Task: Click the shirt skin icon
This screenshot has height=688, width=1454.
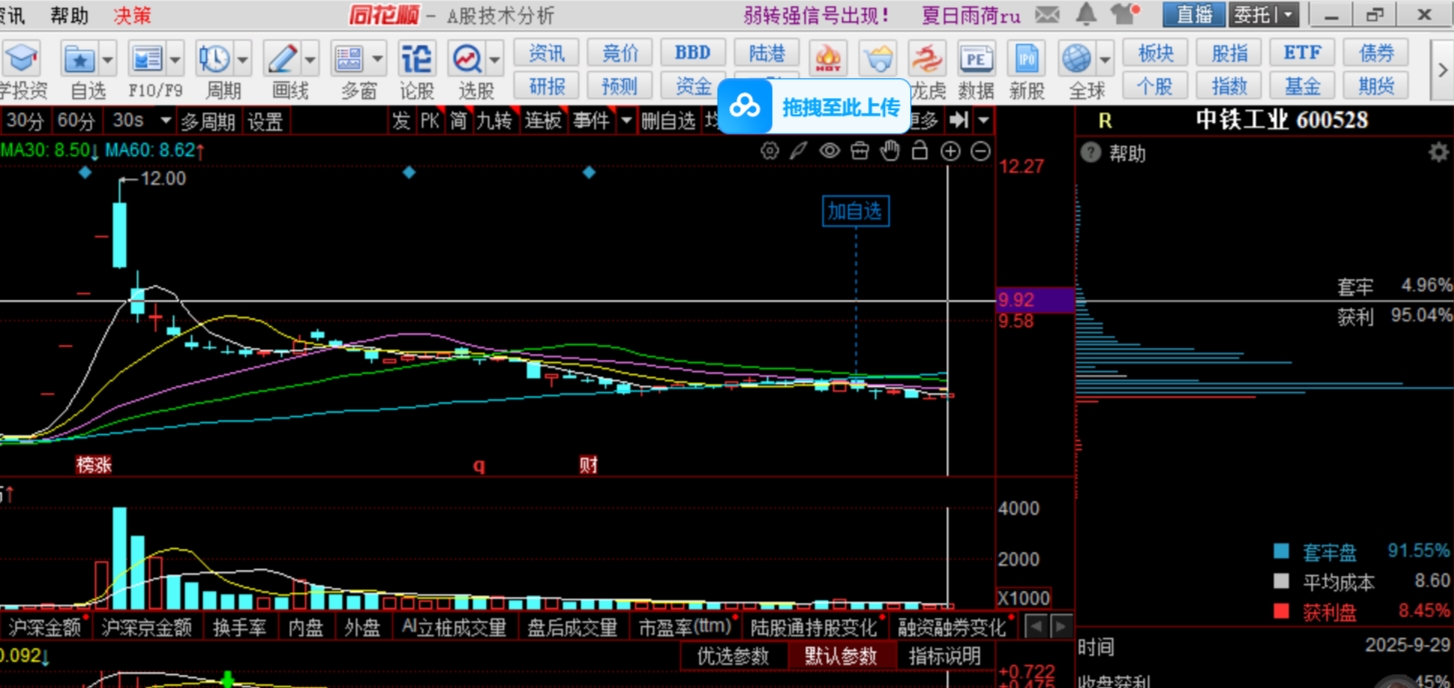Action: (x=1125, y=15)
